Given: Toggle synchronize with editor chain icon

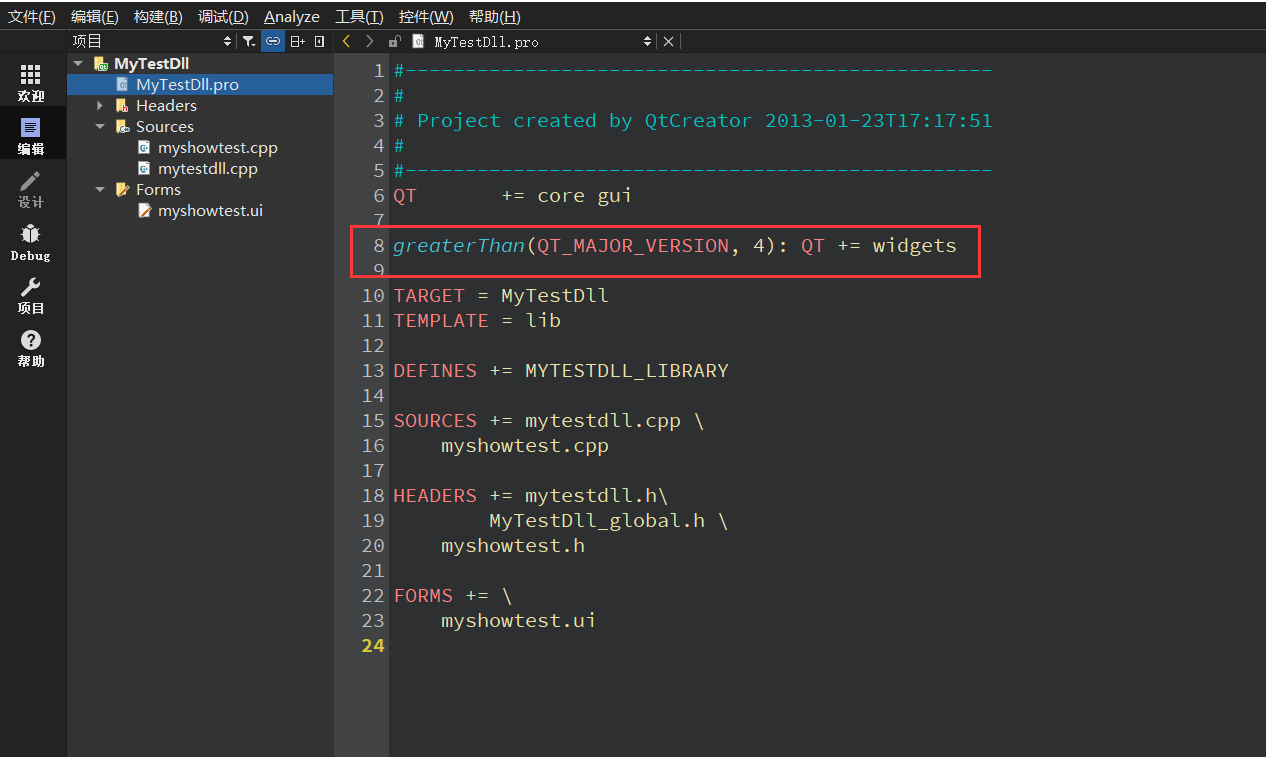Looking at the screenshot, I should coord(272,40).
